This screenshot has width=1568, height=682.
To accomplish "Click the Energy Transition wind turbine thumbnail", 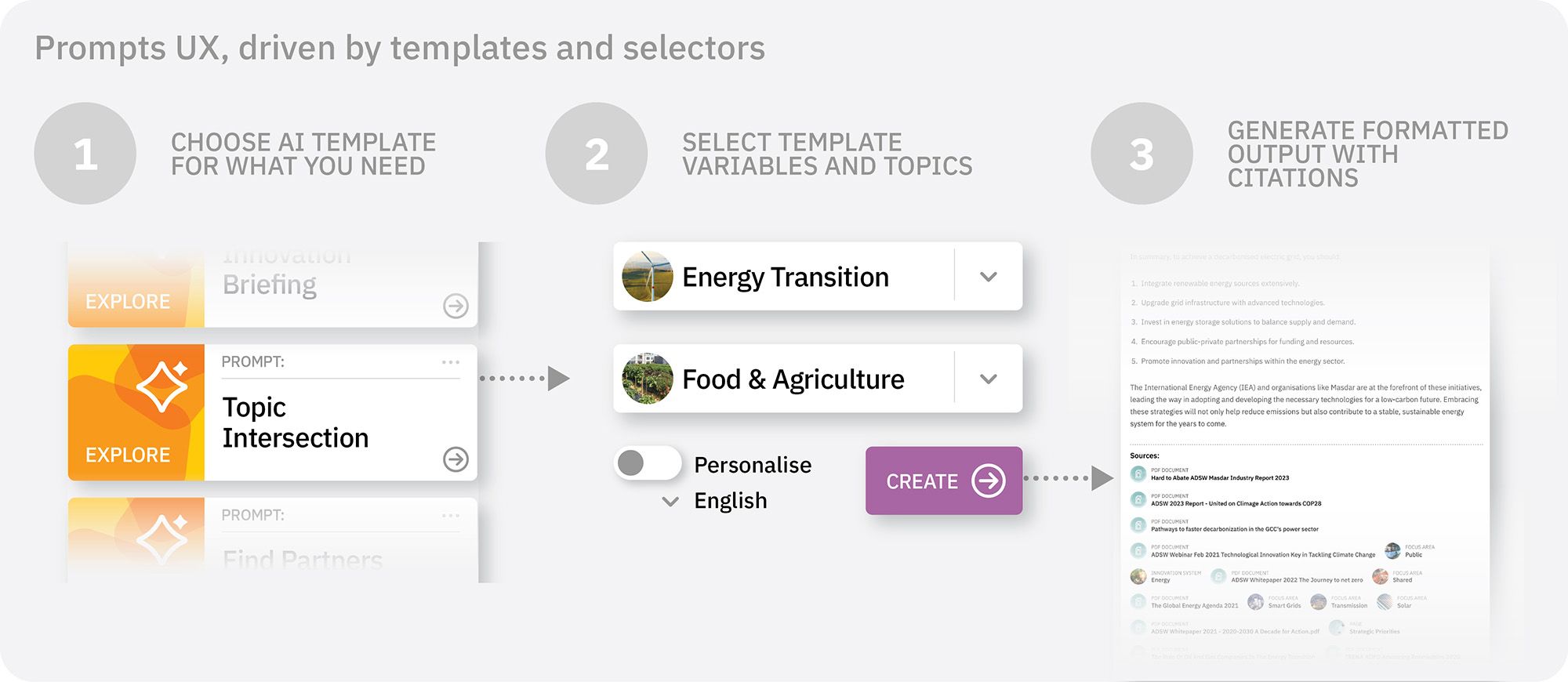I will click(648, 277).
